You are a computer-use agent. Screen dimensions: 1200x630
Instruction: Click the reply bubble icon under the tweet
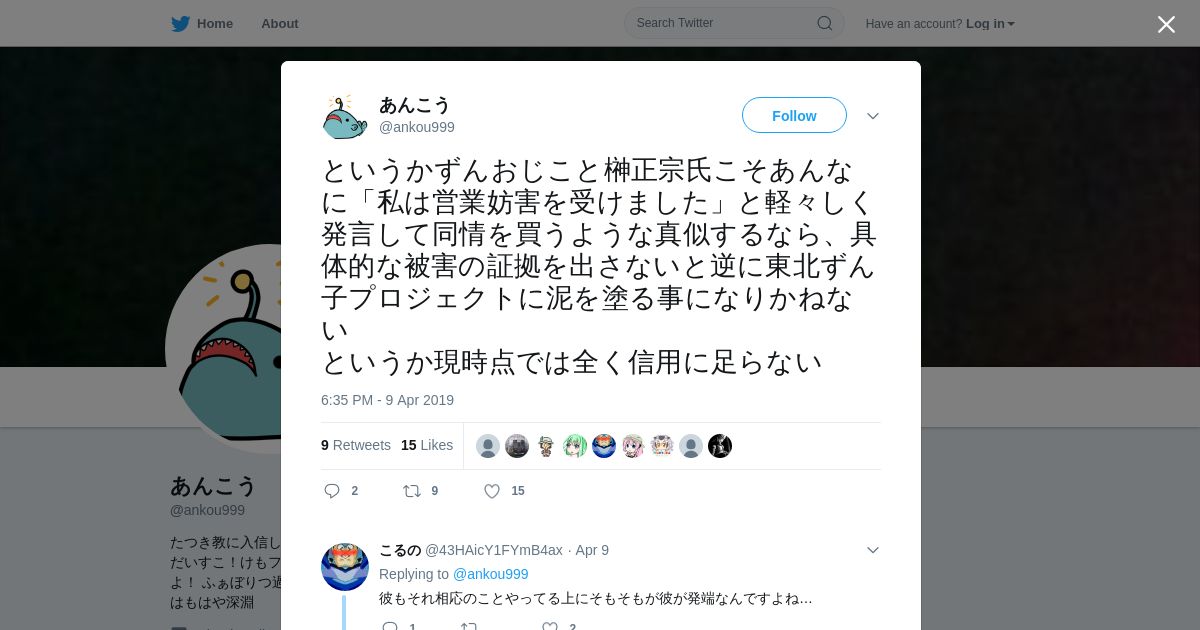coord(332,491)
